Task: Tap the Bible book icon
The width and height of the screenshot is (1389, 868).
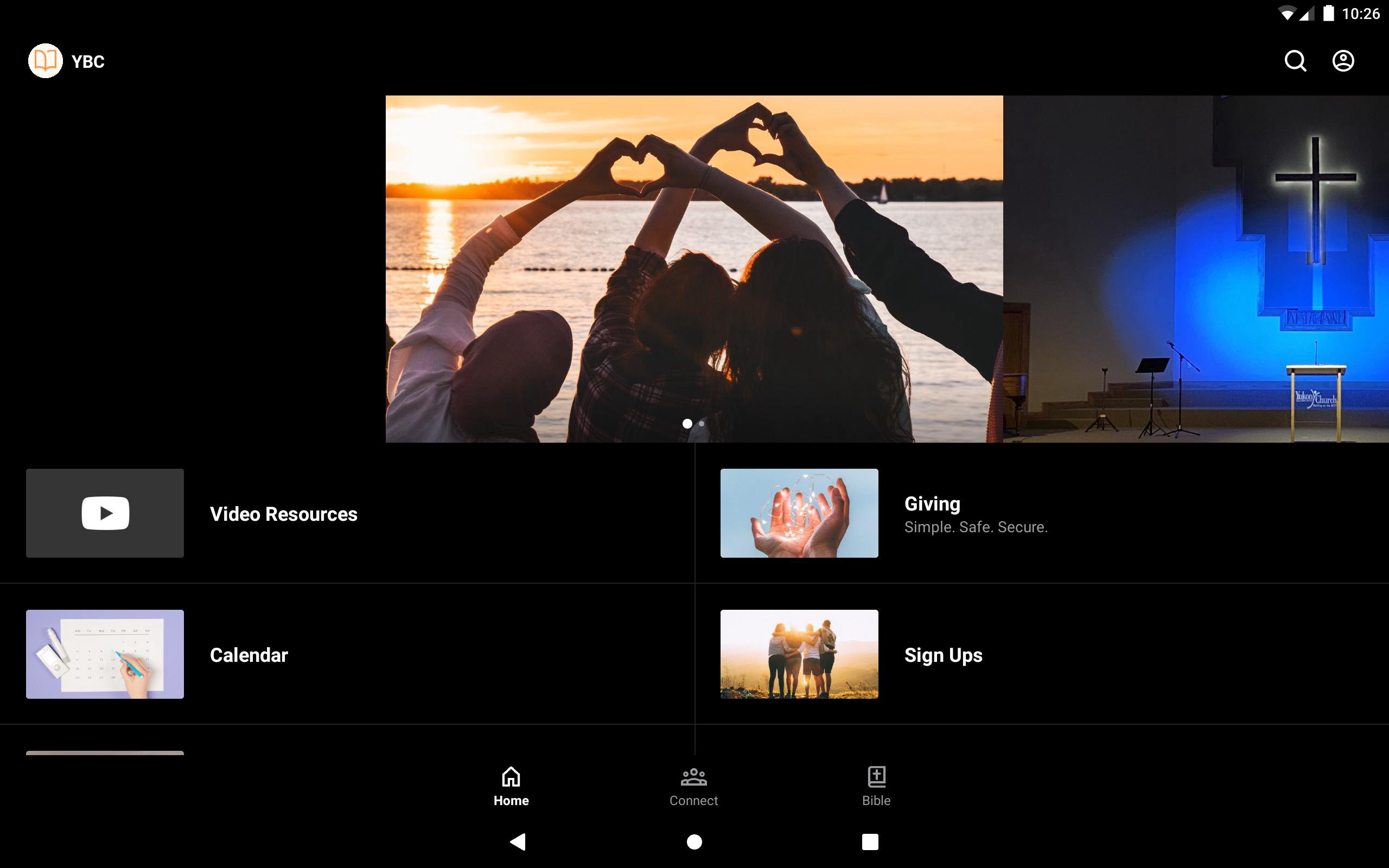Action: point(876,777)
